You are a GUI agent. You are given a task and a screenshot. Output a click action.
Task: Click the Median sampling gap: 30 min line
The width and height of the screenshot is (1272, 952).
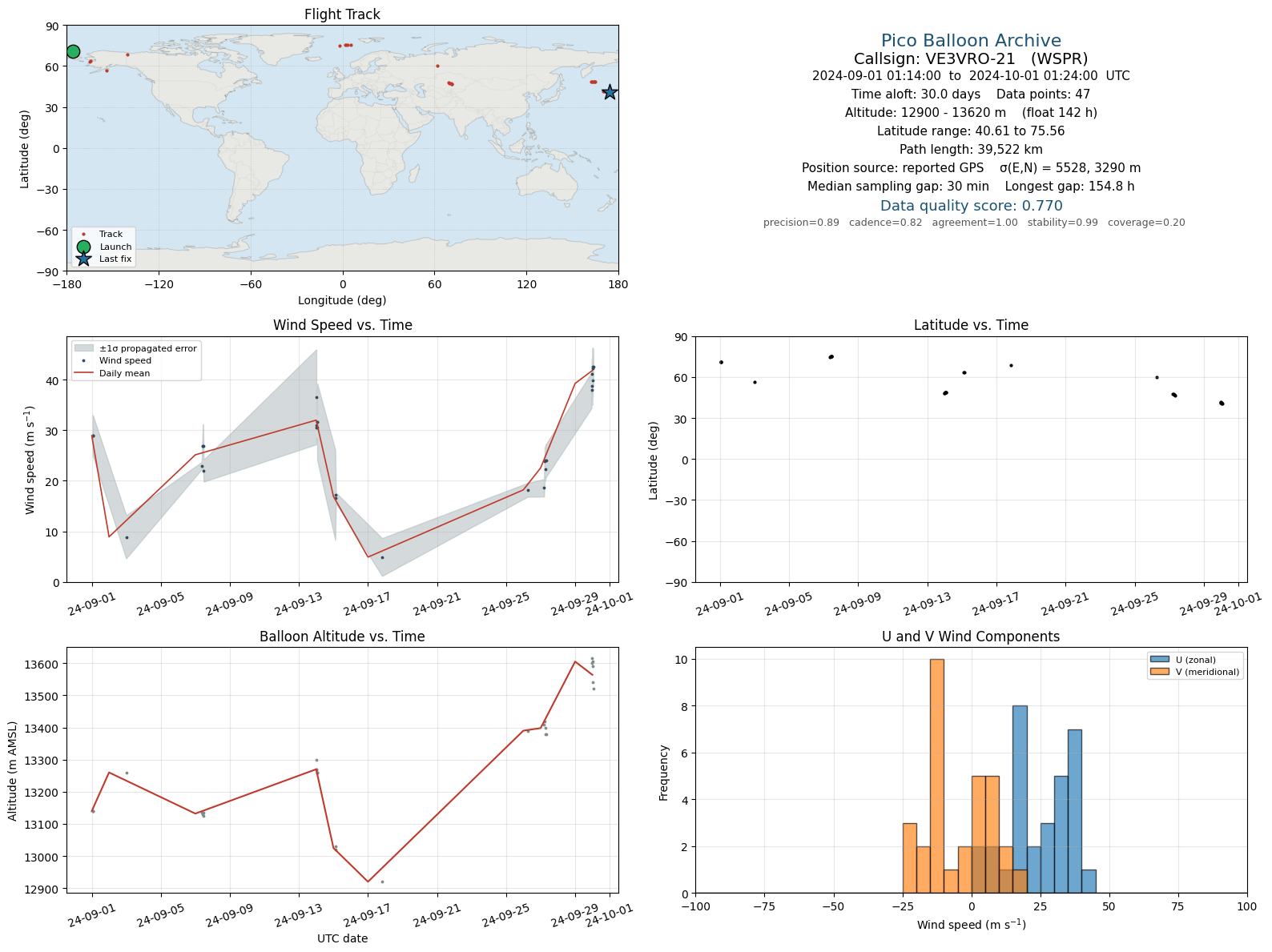point(971,187)
